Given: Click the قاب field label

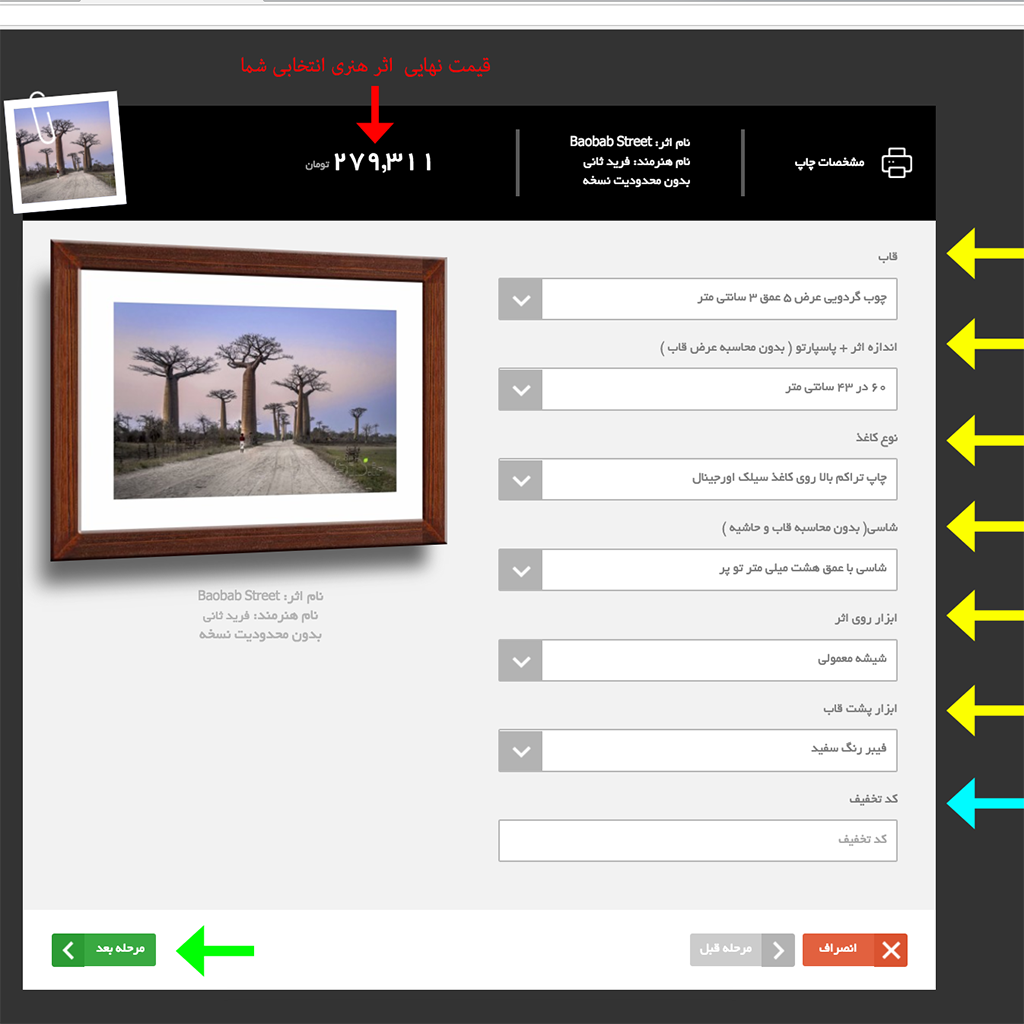Looking at the screenshot, I should [888, 257].
